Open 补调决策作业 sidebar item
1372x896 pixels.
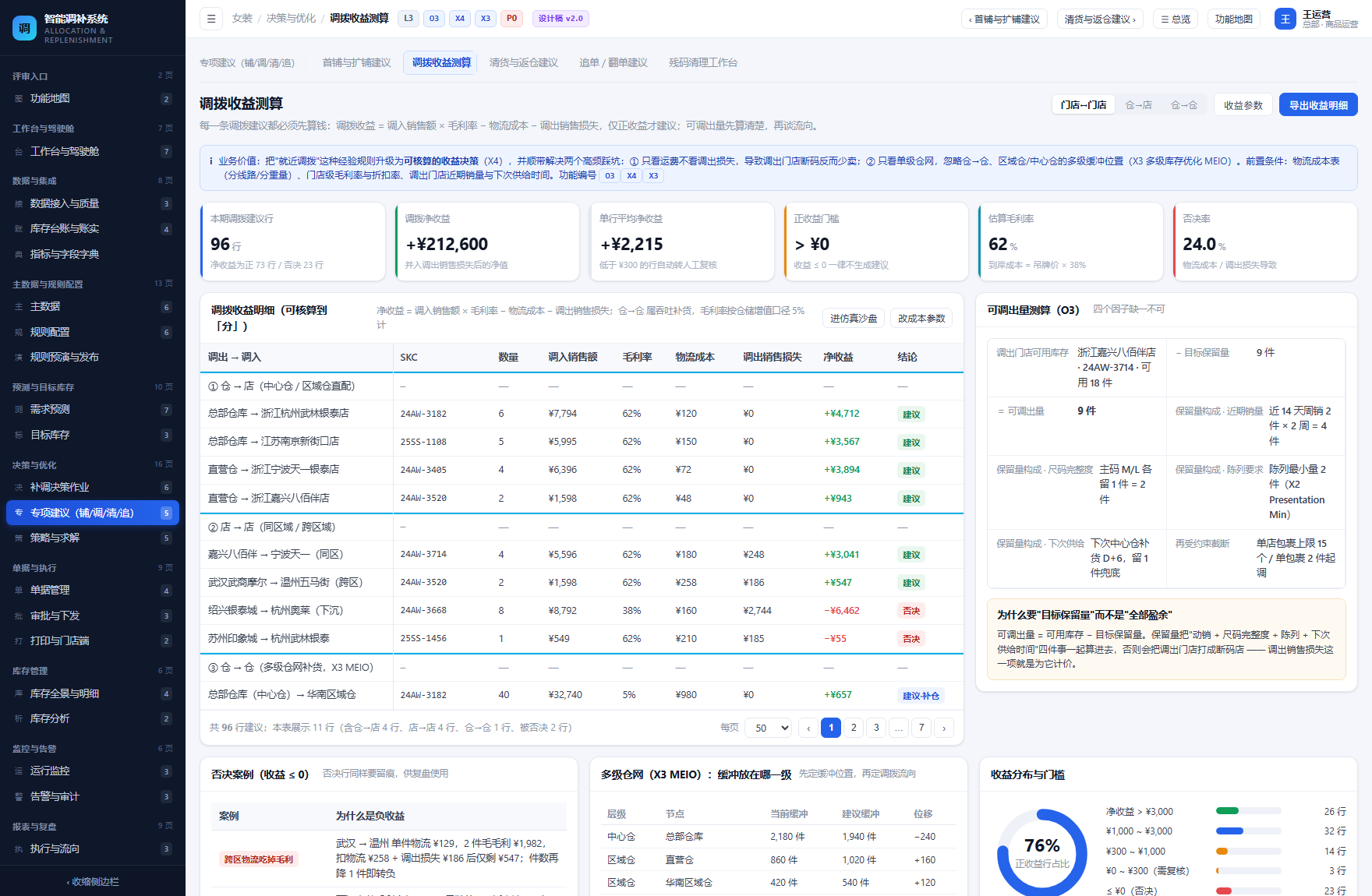pyautogui.click(x=93, y=487)
